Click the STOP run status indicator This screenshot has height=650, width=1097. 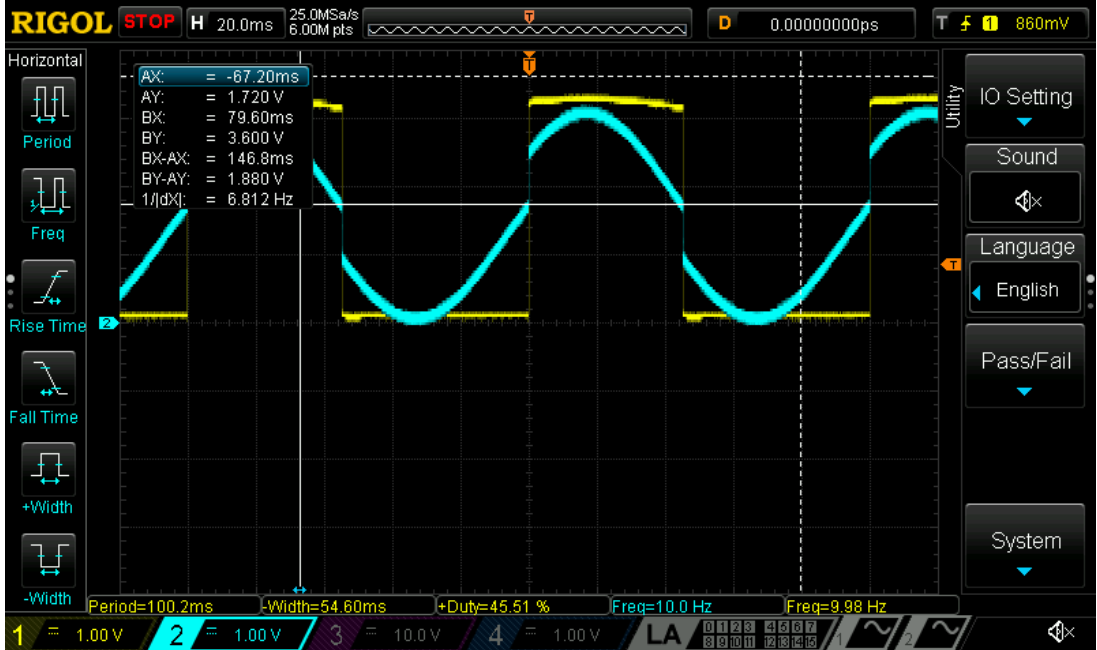click(x=150, y=22)
